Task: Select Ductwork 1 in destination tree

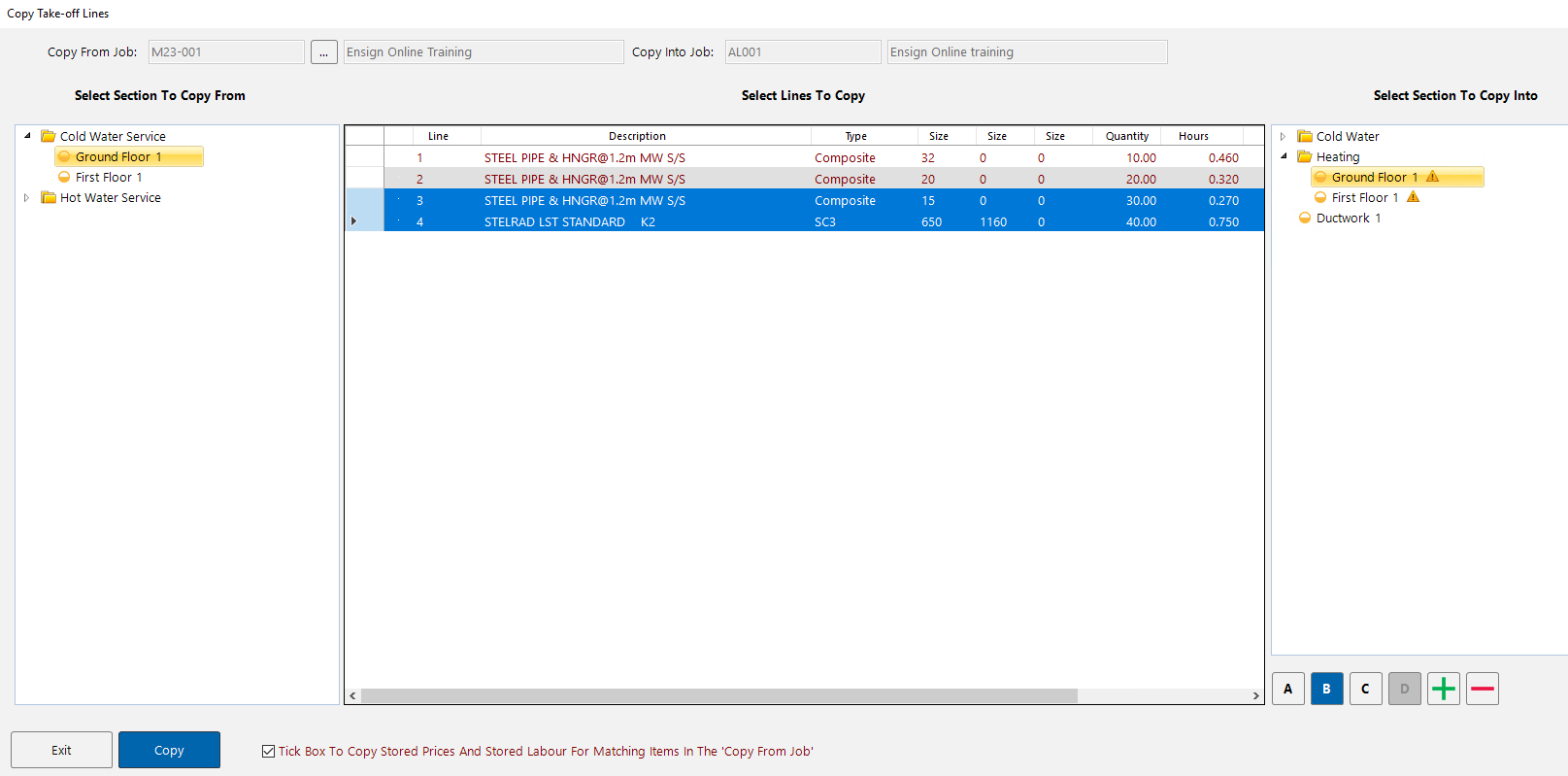Action: point(1349,218)
